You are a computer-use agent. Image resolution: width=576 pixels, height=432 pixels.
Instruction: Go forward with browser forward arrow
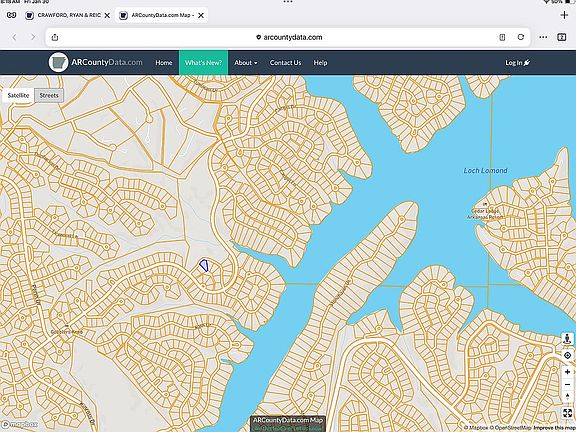[33, 37]
